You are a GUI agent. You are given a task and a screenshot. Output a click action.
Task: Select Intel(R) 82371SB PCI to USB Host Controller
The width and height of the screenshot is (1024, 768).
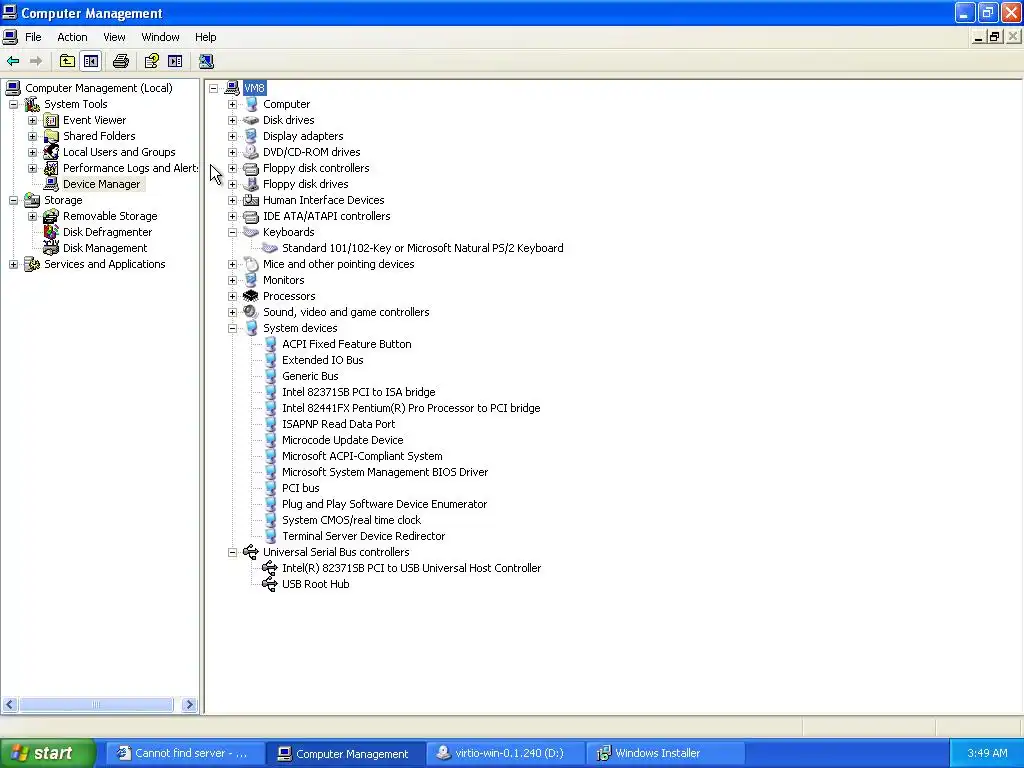point(411,568)
